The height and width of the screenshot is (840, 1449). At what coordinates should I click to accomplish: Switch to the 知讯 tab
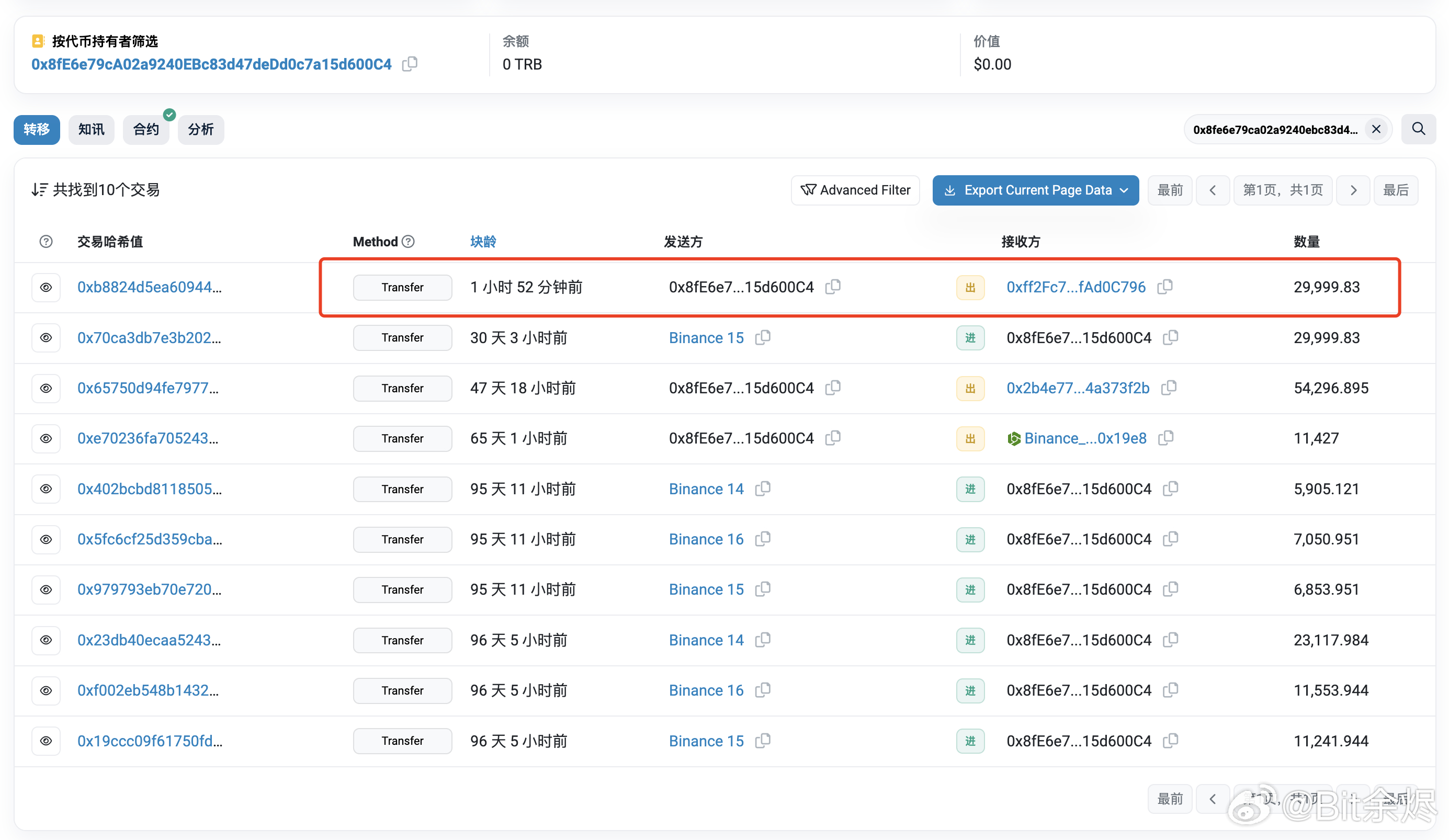point(92,129)
